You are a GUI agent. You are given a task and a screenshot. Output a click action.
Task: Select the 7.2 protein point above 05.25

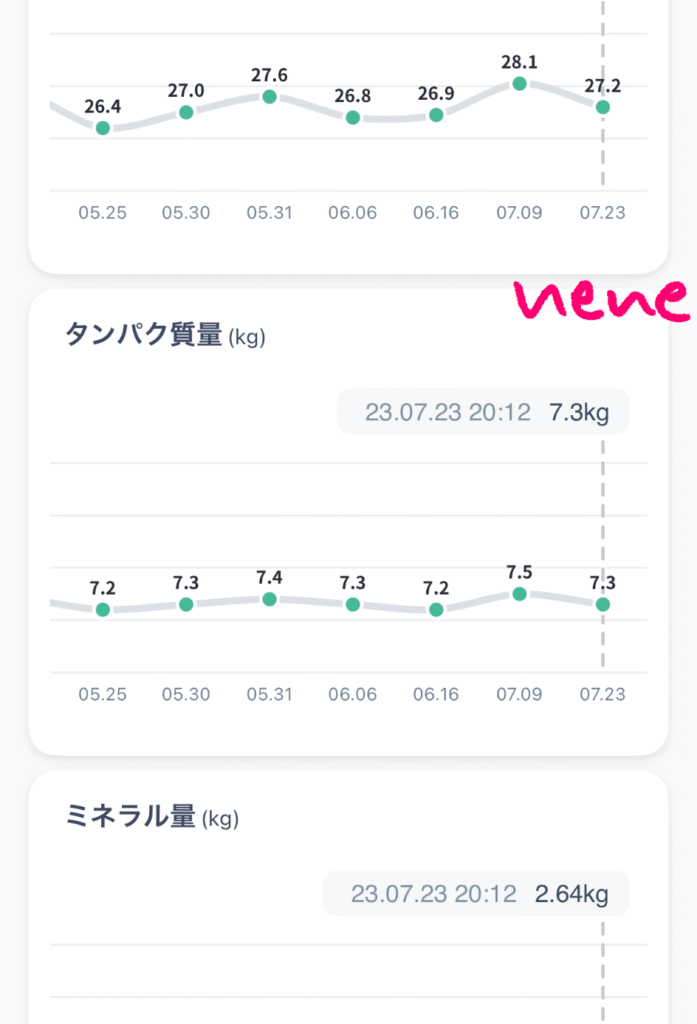[x=102, y=609]
